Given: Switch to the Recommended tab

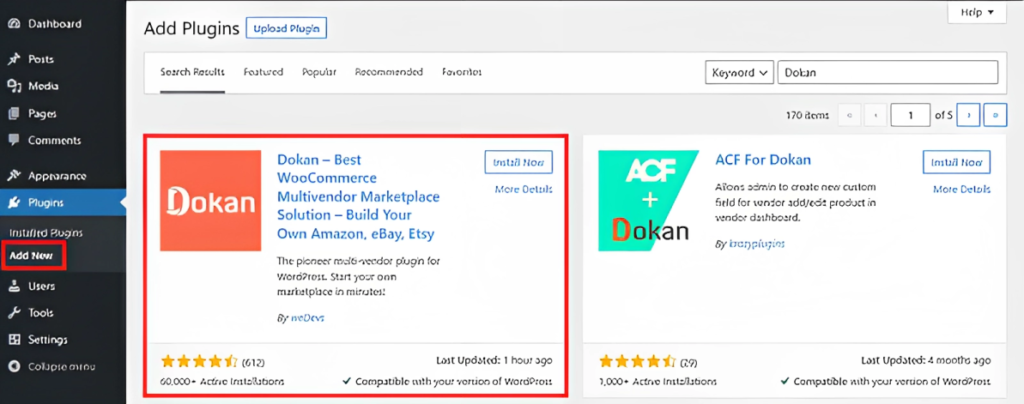Looking at the screenshot, I should (x=389, y=72).
